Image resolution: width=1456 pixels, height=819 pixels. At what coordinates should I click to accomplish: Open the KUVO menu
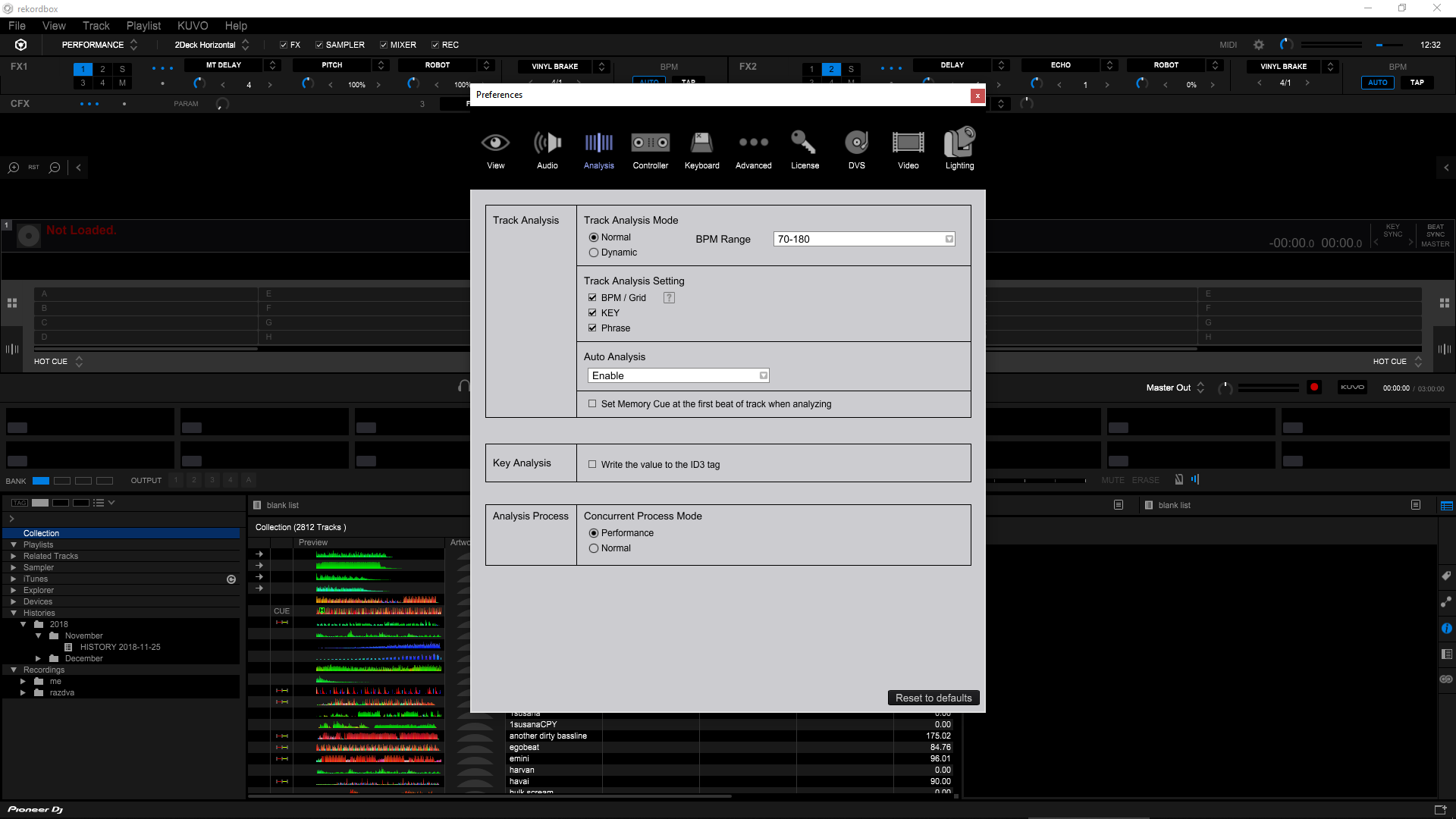coord(193,25)
